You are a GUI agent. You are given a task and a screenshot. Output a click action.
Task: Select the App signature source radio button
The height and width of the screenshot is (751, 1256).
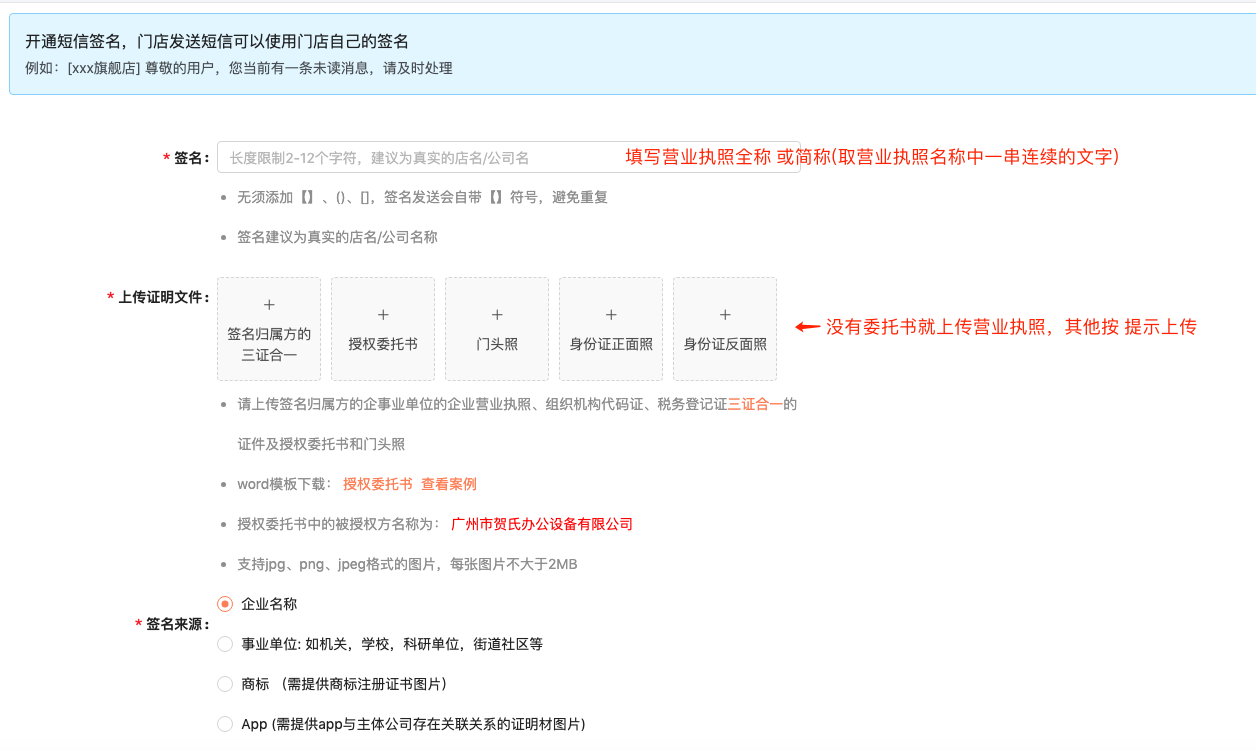click(x=225, y=724)
